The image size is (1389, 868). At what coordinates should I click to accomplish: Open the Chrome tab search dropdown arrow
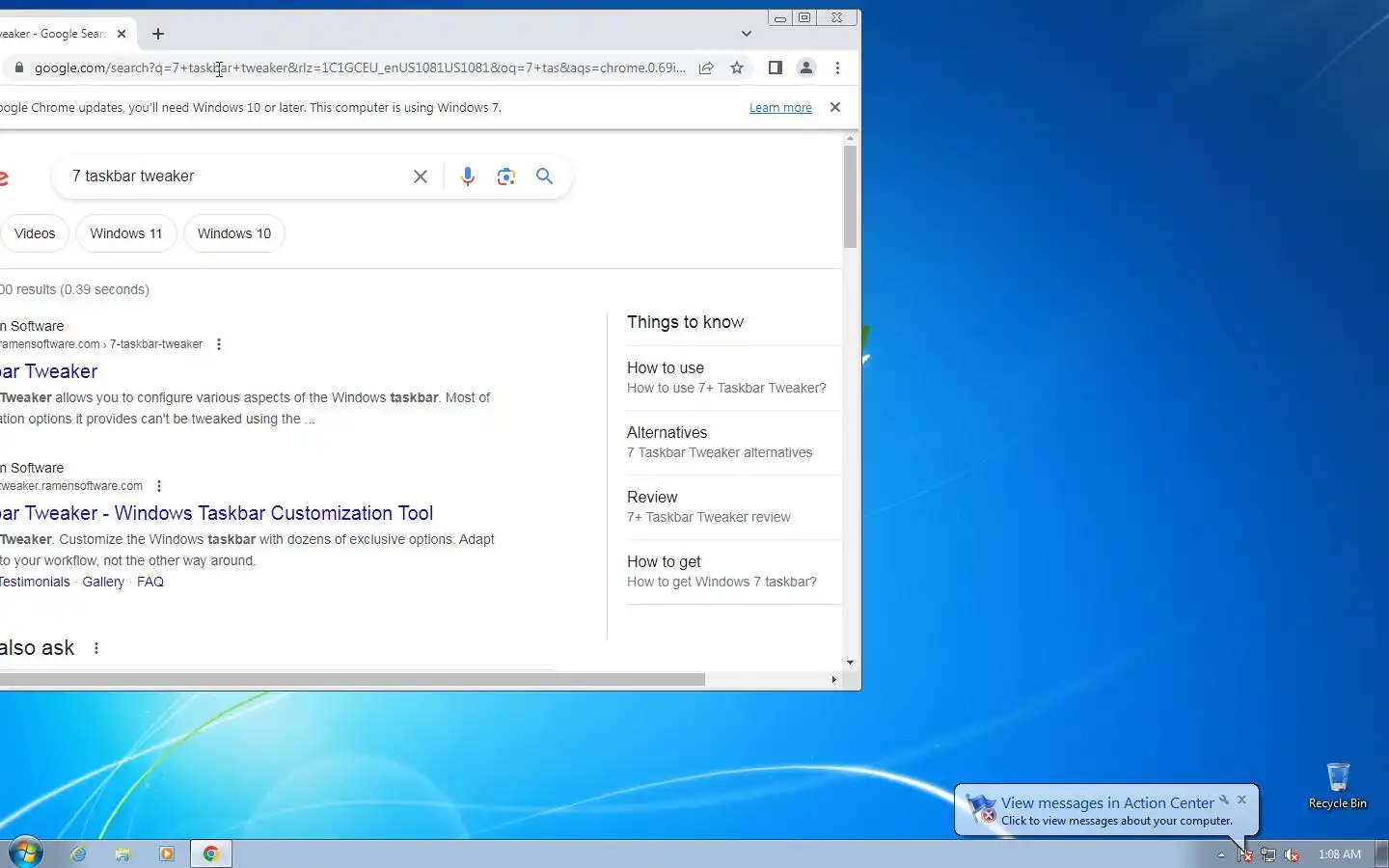coord(746,34)
